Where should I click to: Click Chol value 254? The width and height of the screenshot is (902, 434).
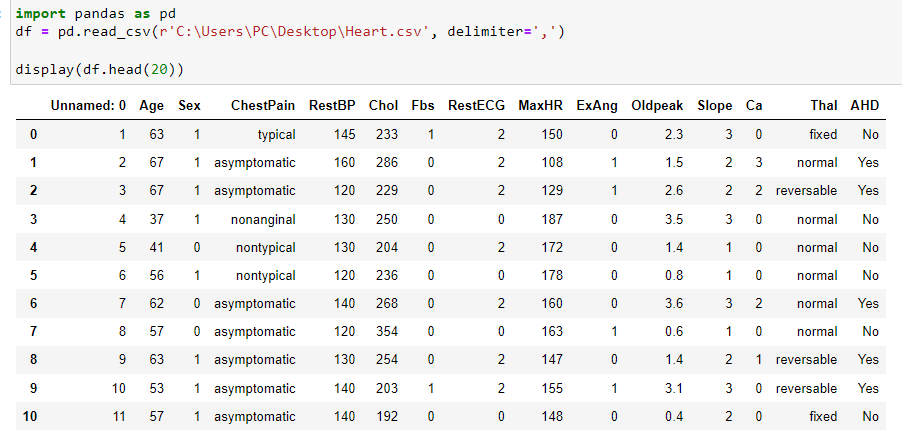point(387,360)
